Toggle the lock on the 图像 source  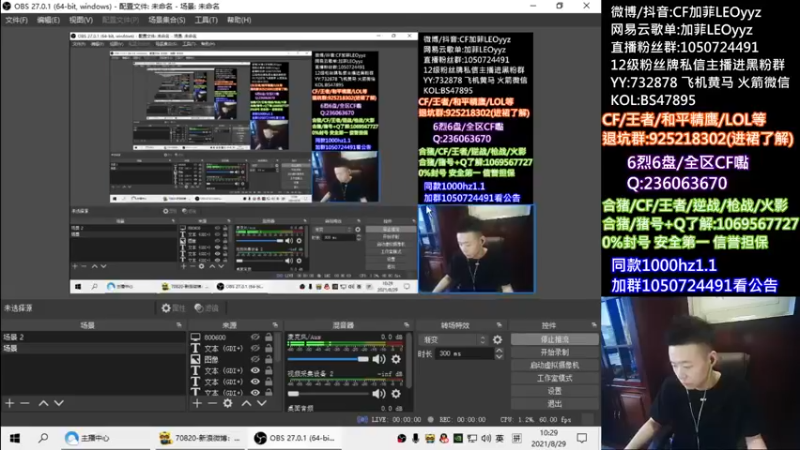tap(268, 359)
